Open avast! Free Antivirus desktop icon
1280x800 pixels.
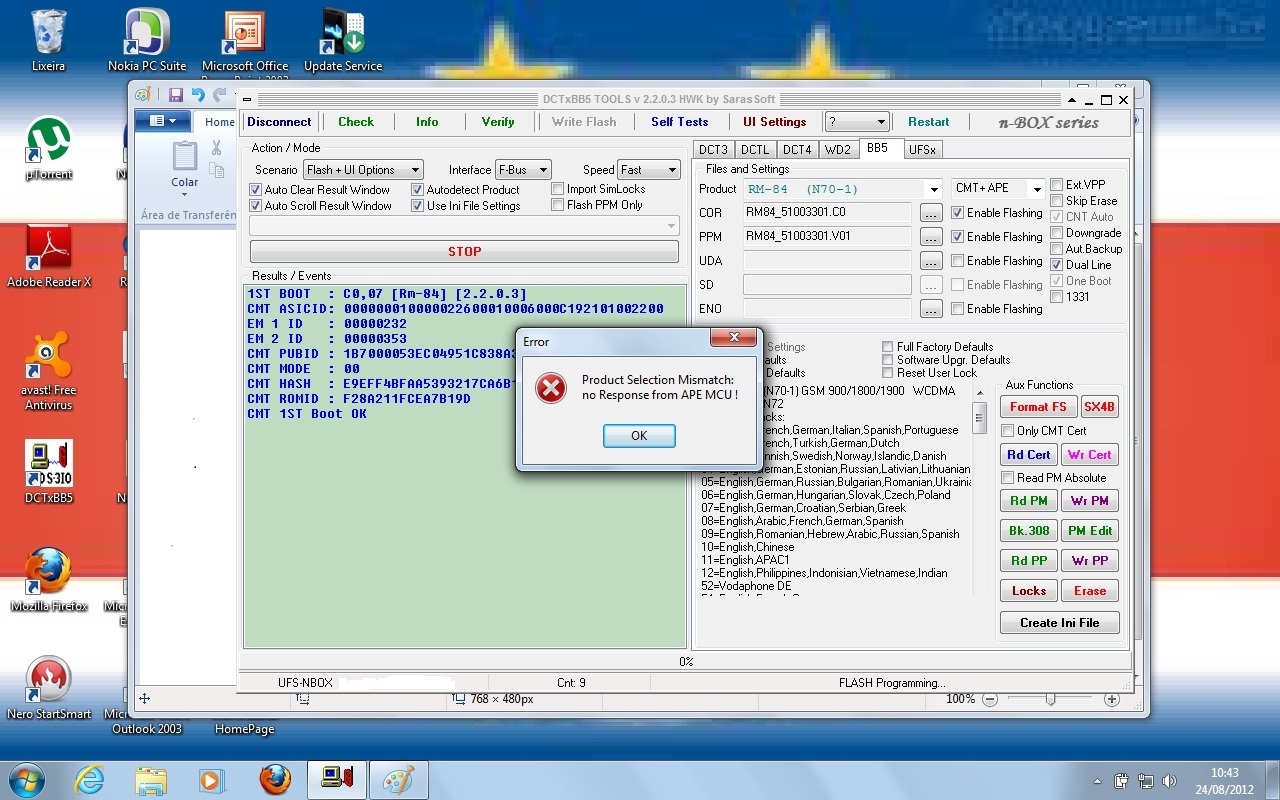point(48,371)
